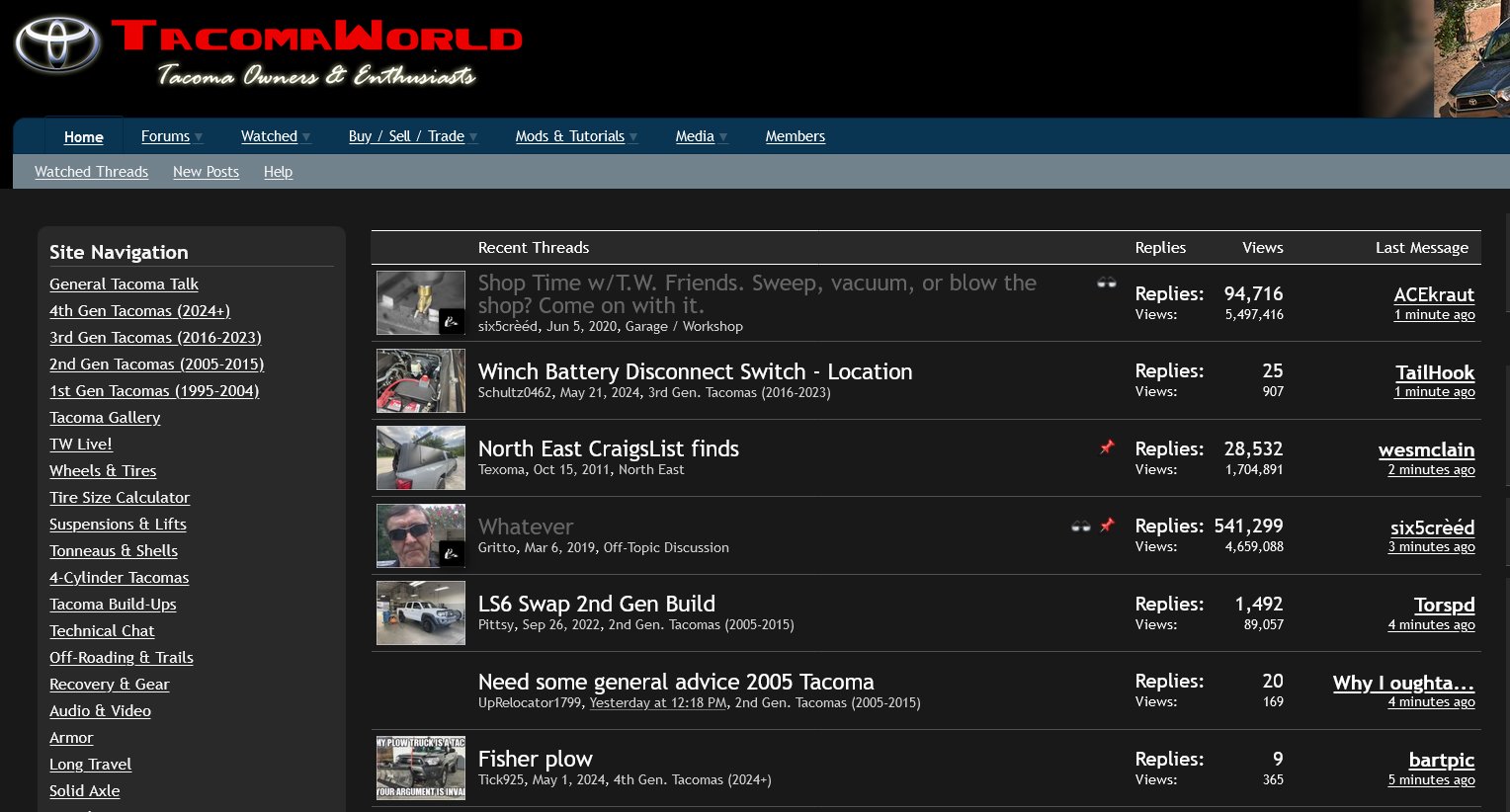Jump to the '3 minutes ago' latest post
The image size is (1510, 812).
[x=1431, y=547]
